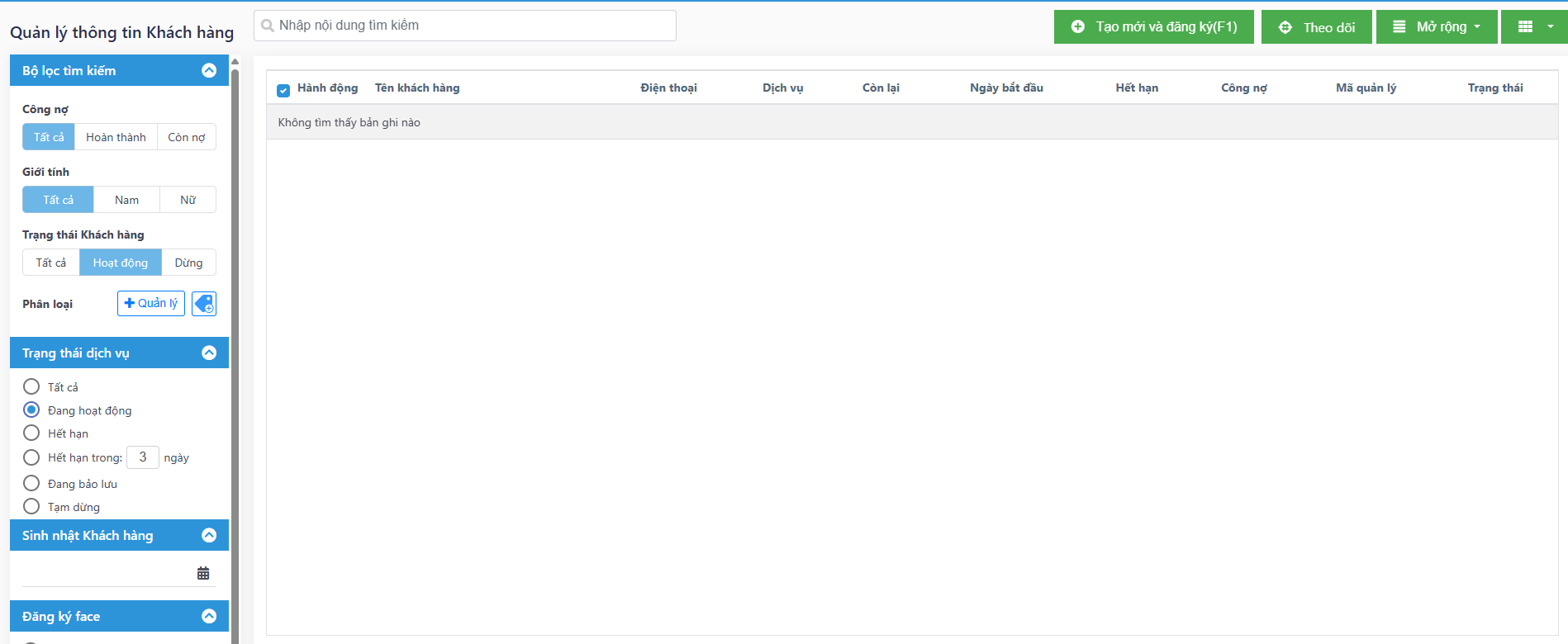1568x644 pixels.
Task: Open the birthday calendar picker icon
Action: tap(203, 573)
